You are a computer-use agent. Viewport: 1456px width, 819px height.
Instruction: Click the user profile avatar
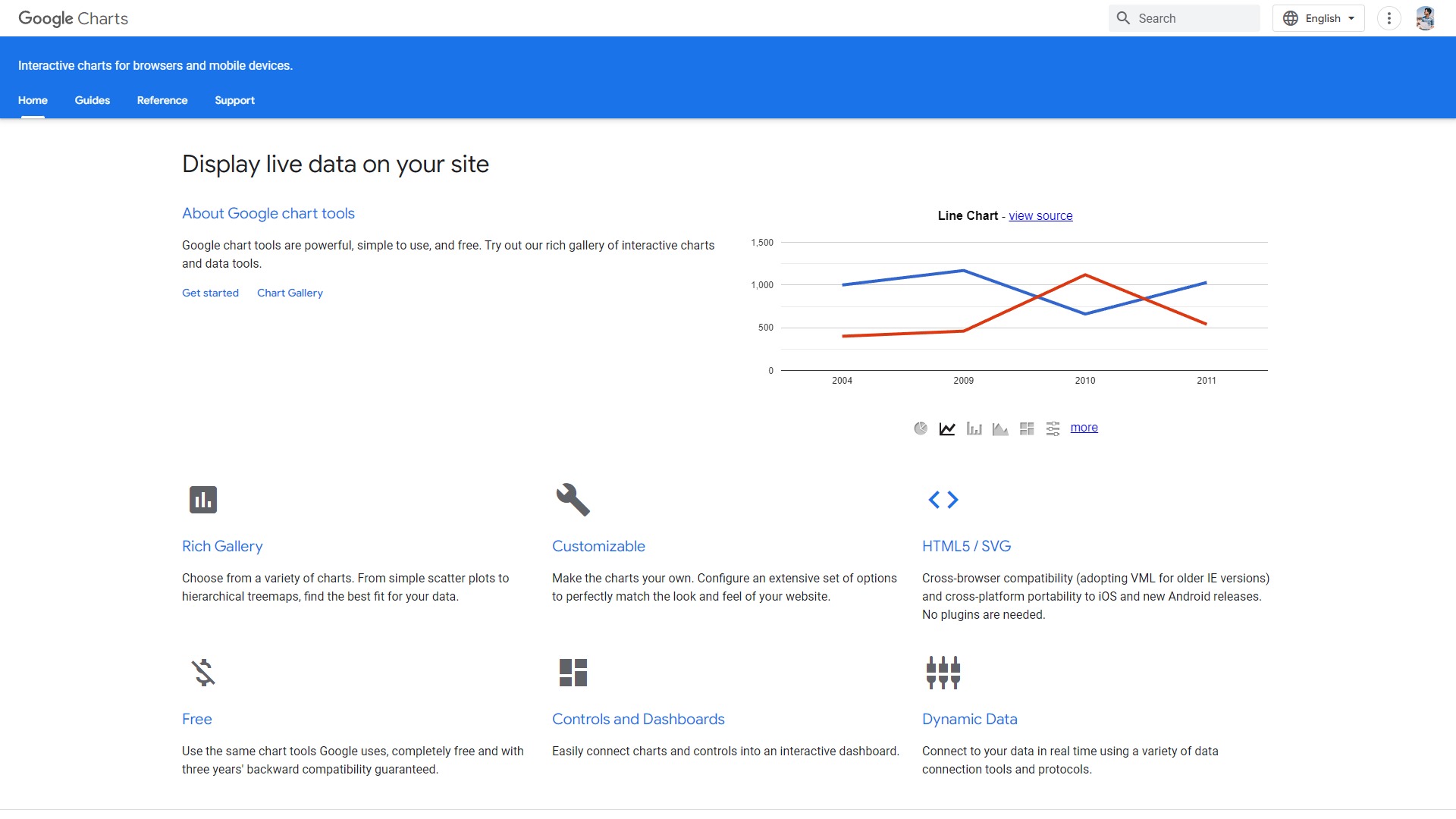1426,17
